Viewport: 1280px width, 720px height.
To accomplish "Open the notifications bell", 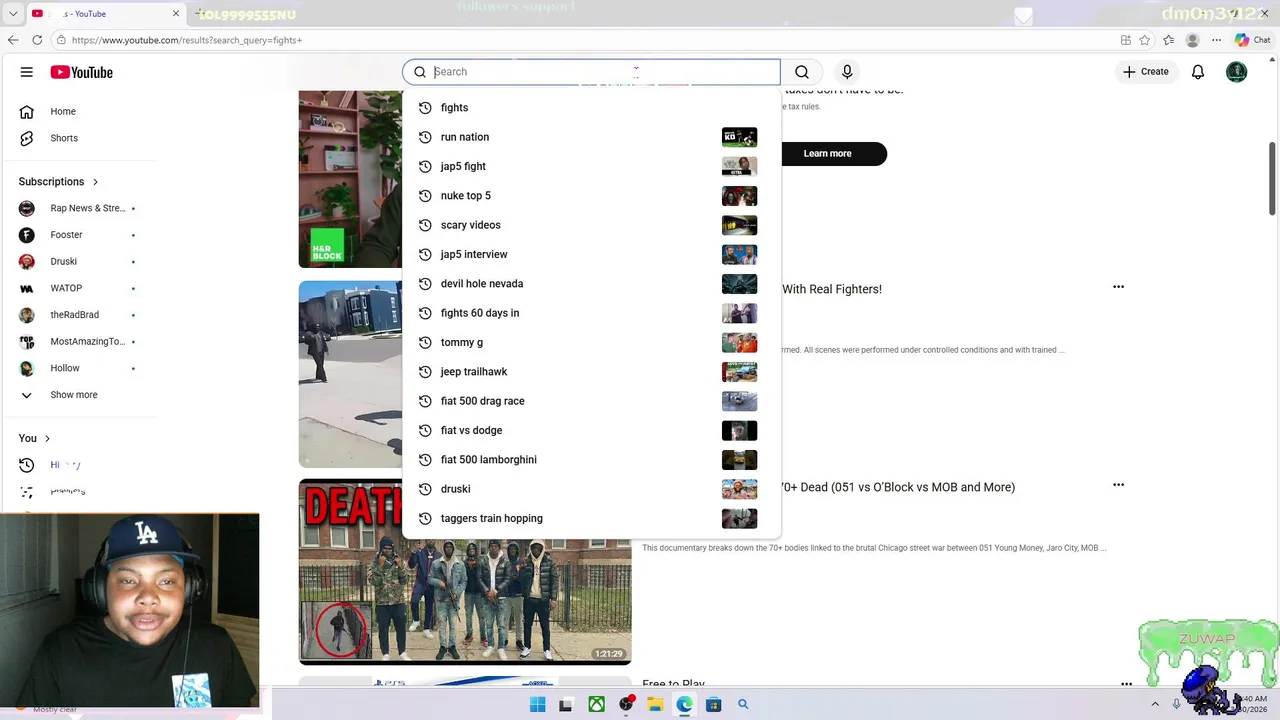I will tap(1198, 72).
